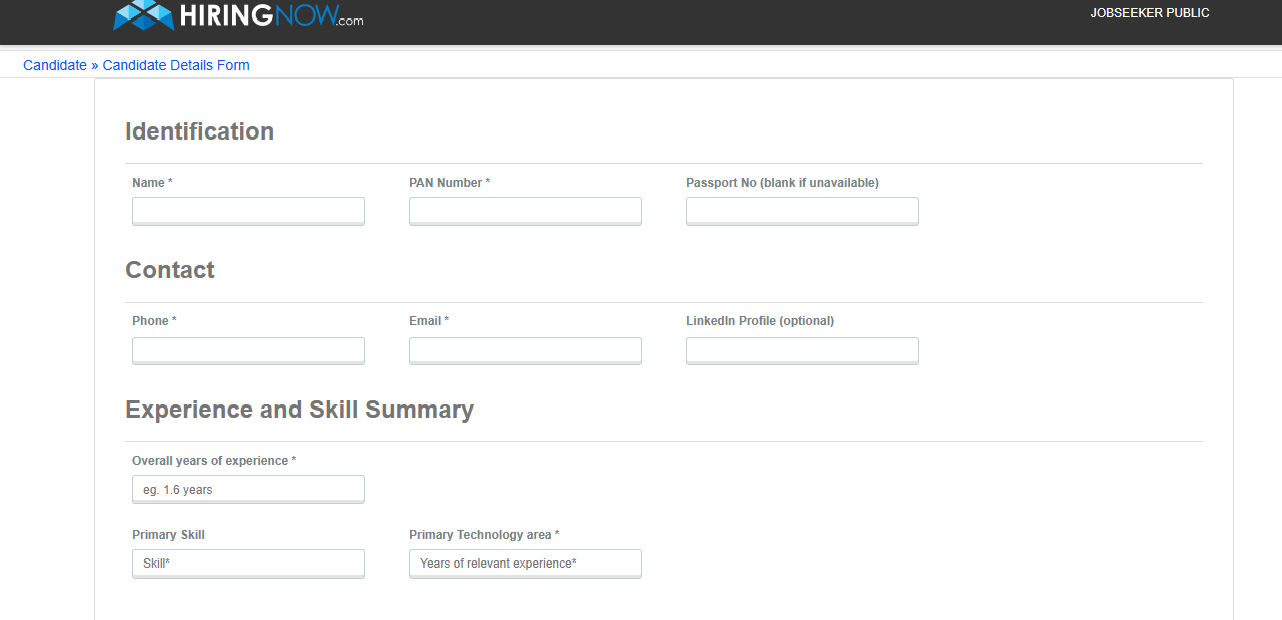Click the Overall years of experience field
Screen dimensions: 1282x620
[248, 489]
